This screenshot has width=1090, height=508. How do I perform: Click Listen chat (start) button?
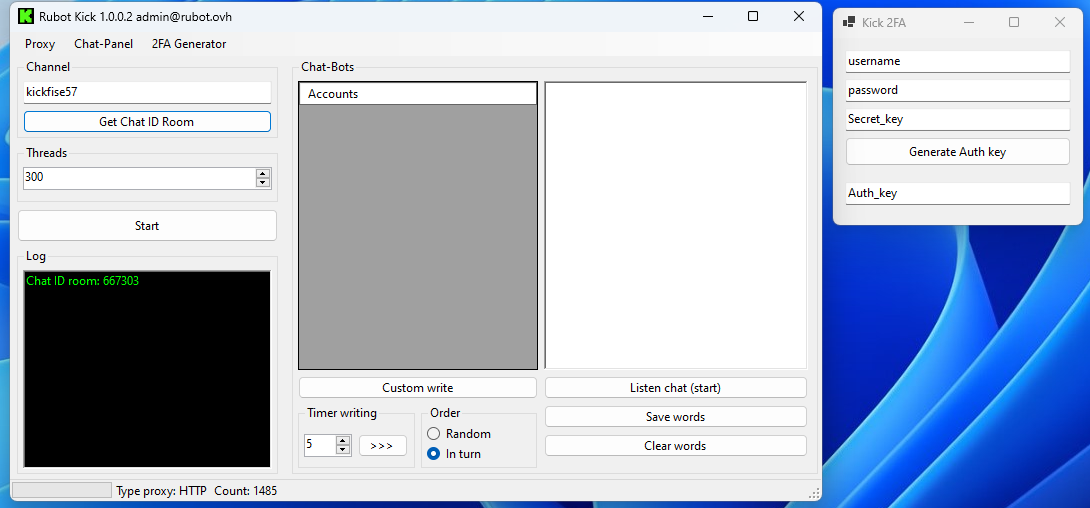point(675,388)
